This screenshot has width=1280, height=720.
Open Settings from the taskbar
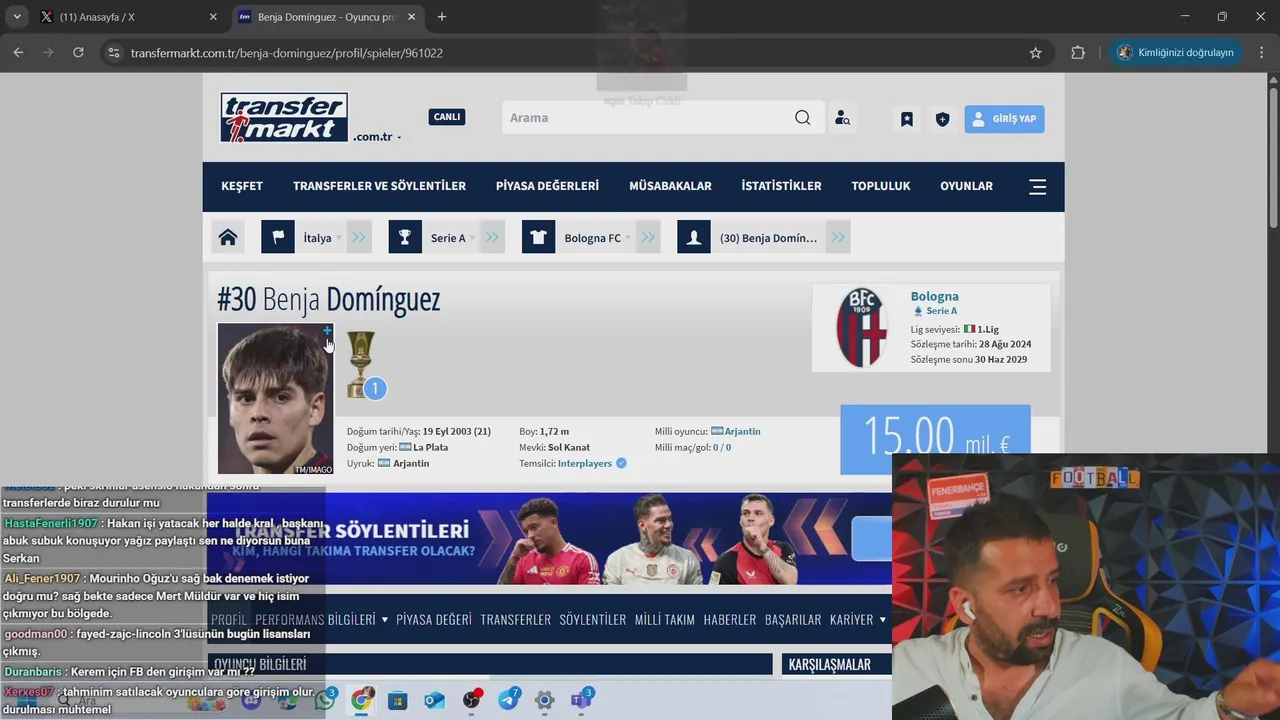[544, 700]
